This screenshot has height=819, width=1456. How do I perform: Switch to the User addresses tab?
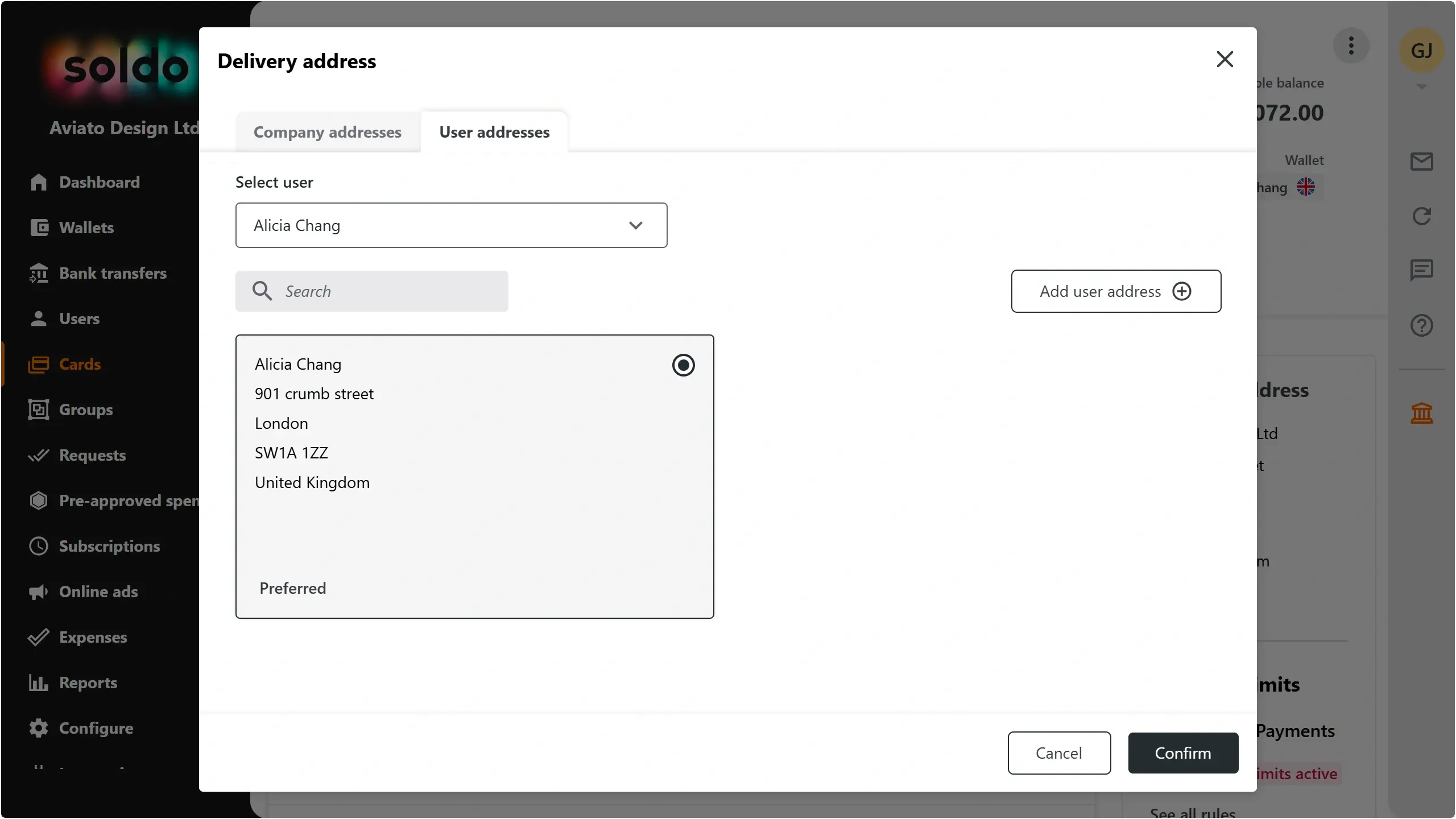point(494,132)
